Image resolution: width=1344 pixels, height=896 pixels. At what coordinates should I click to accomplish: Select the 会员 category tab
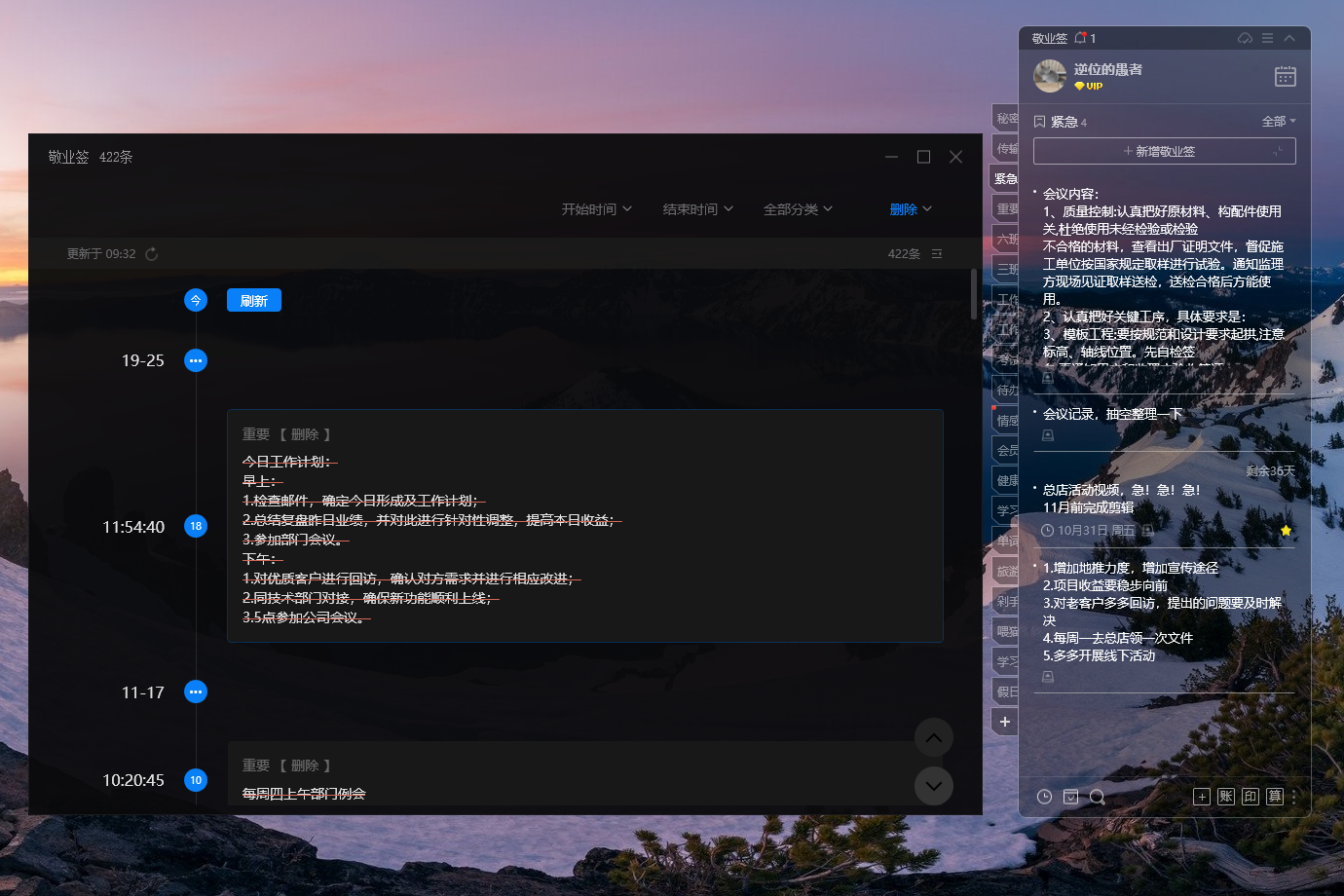pos(1005,450)
